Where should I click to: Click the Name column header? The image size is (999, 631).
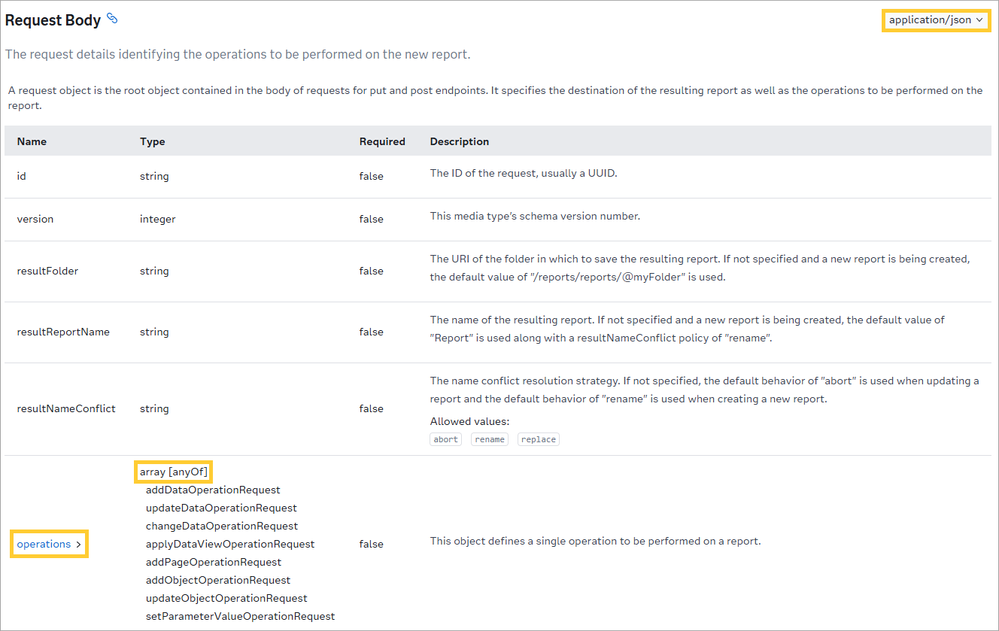pyautogui.click(x=32, y=142)
